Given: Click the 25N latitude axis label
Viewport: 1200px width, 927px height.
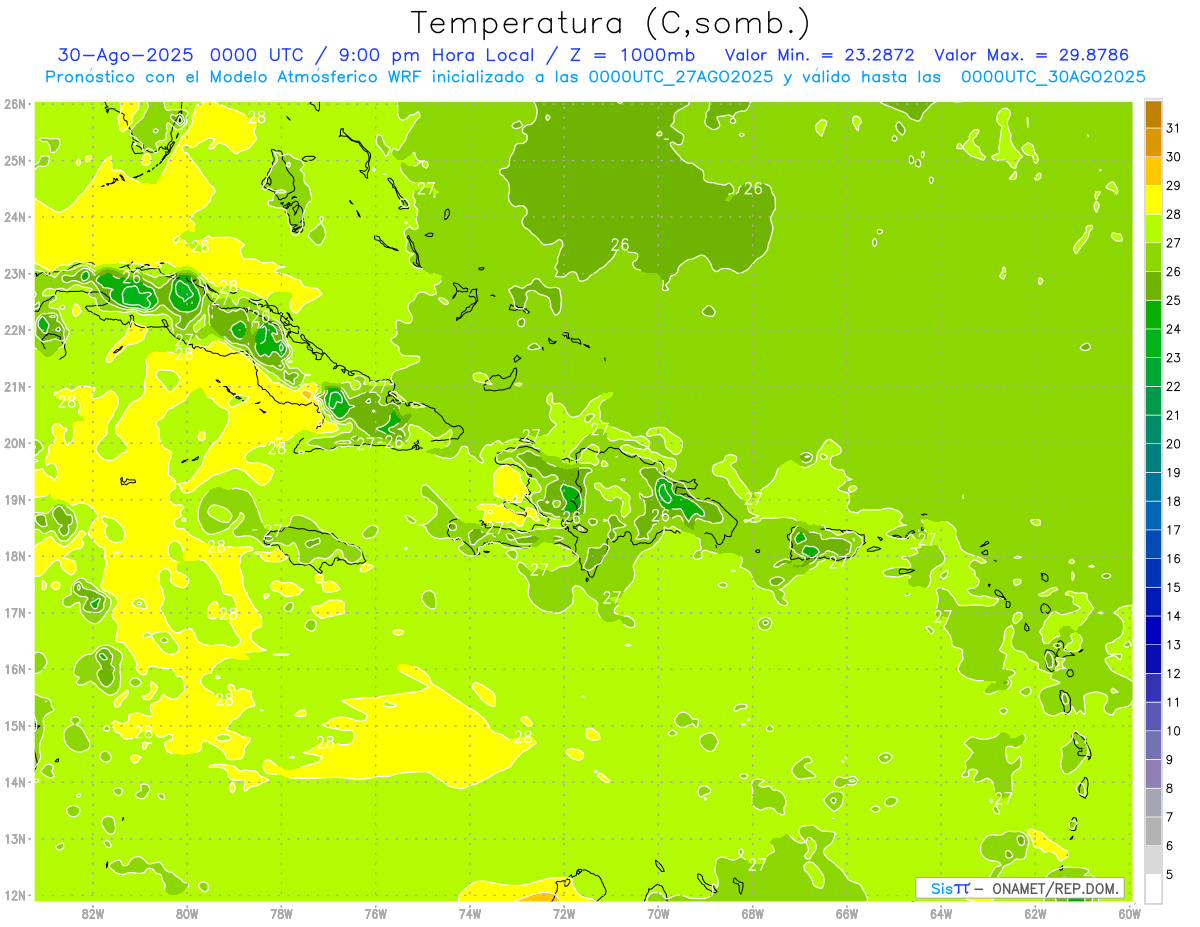Looking at the screenshot, I should [14, 161].
